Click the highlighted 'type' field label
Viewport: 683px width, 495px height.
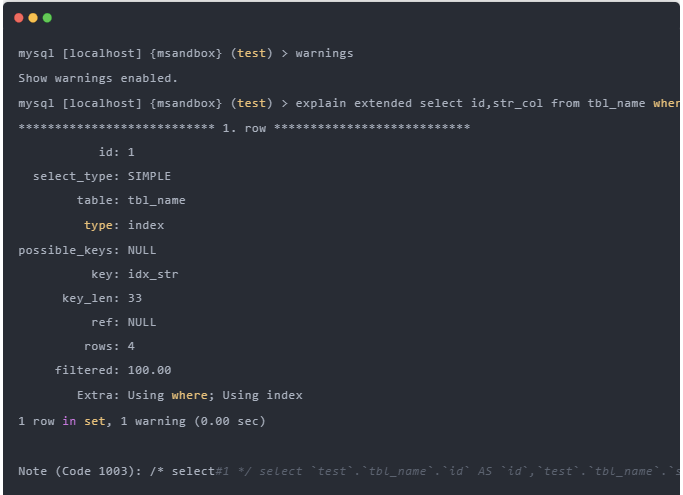(98, 225)
